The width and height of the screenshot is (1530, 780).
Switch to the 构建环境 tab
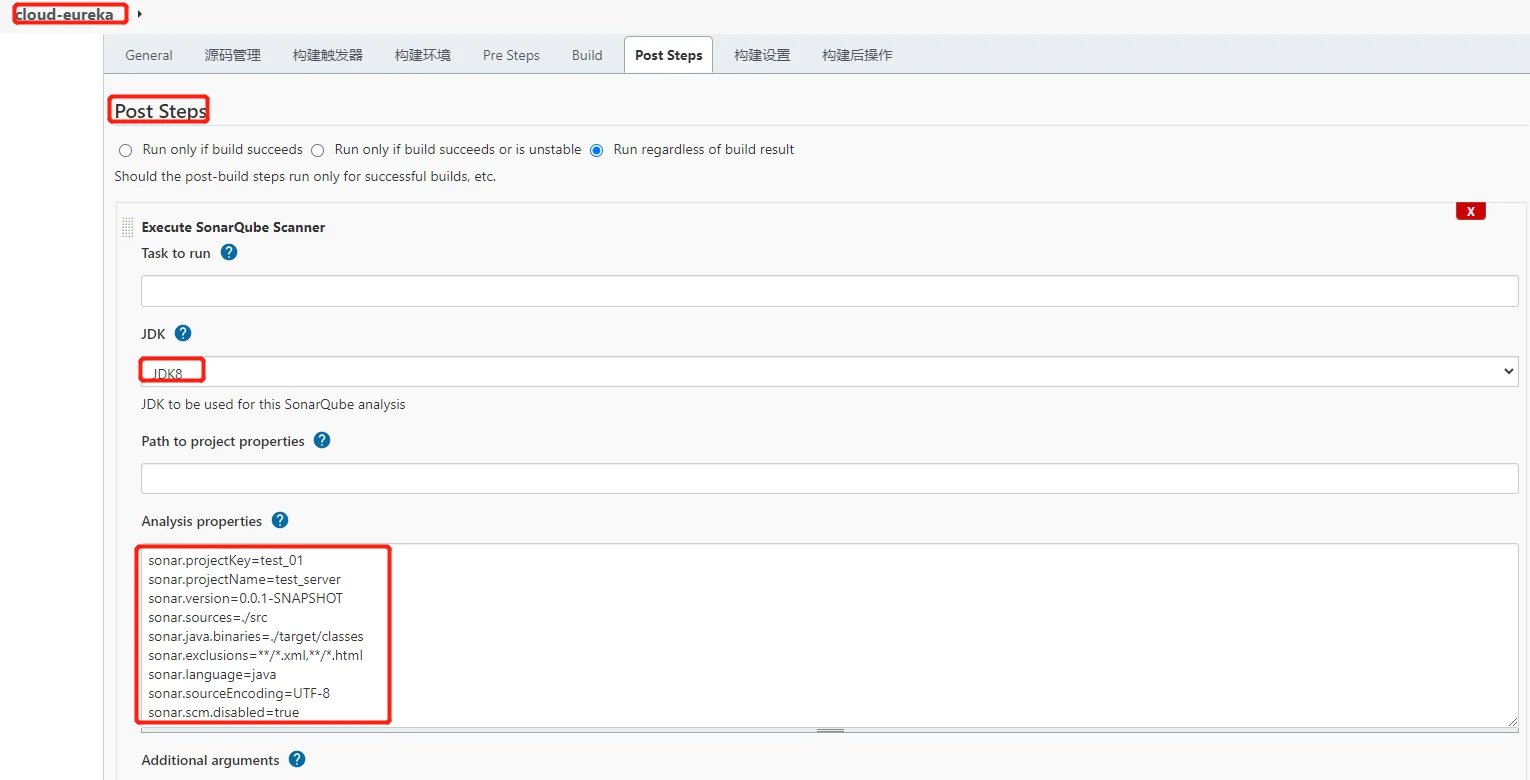pyautogui.click(x=423, y=55)
